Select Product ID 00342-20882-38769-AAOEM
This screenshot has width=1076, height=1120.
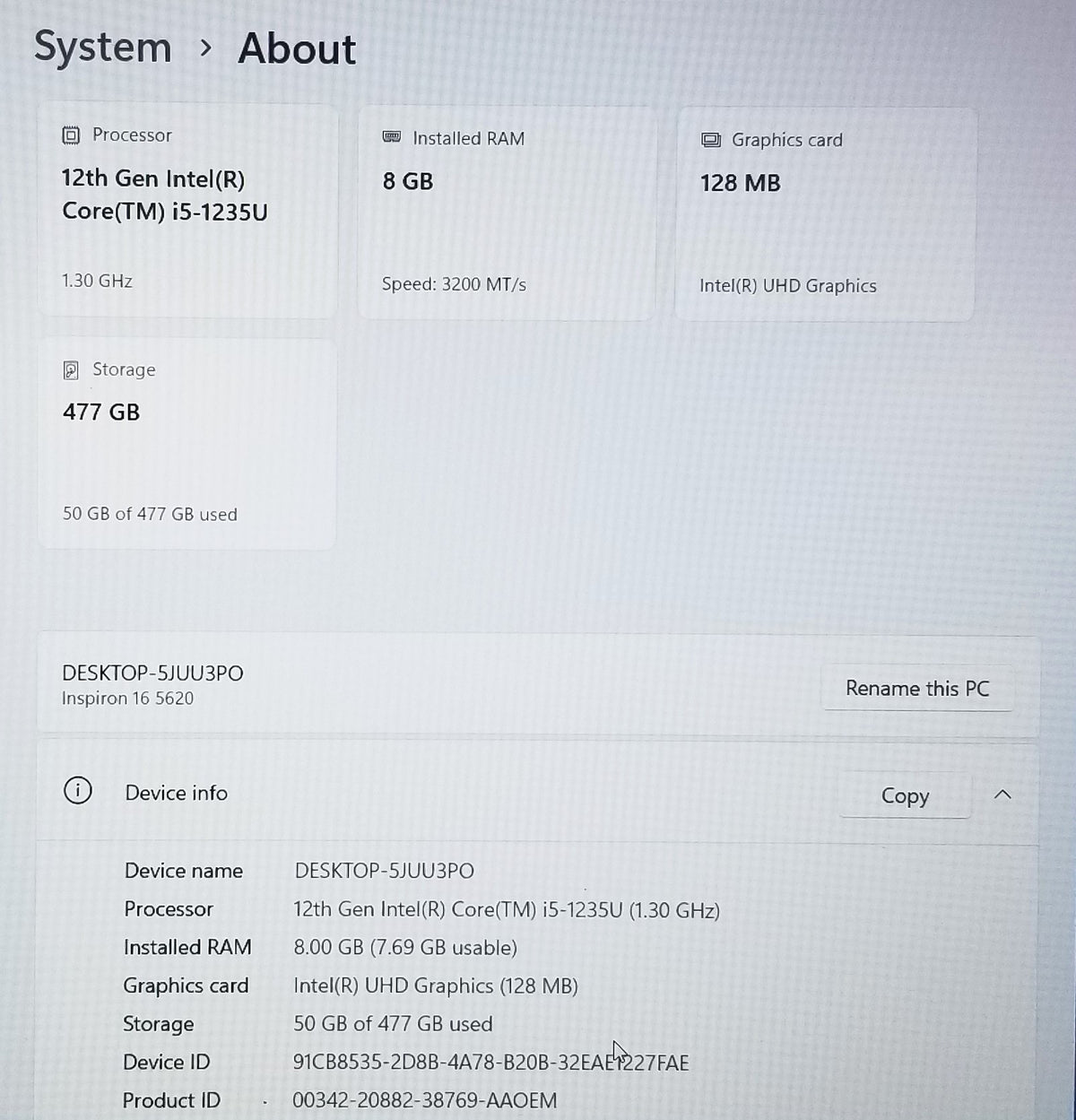pos(425,1100)
